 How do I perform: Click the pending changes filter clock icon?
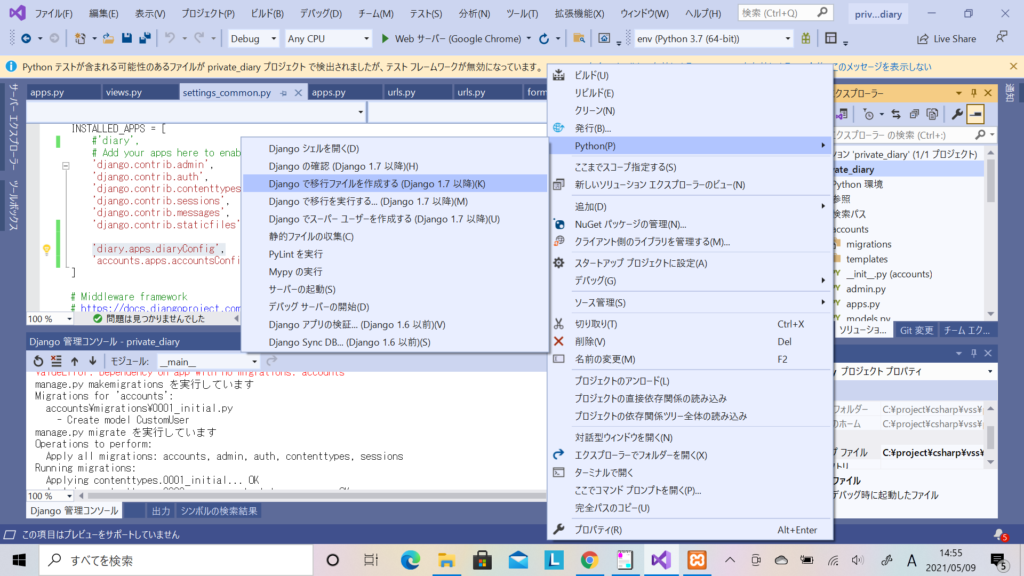point(868,114)
